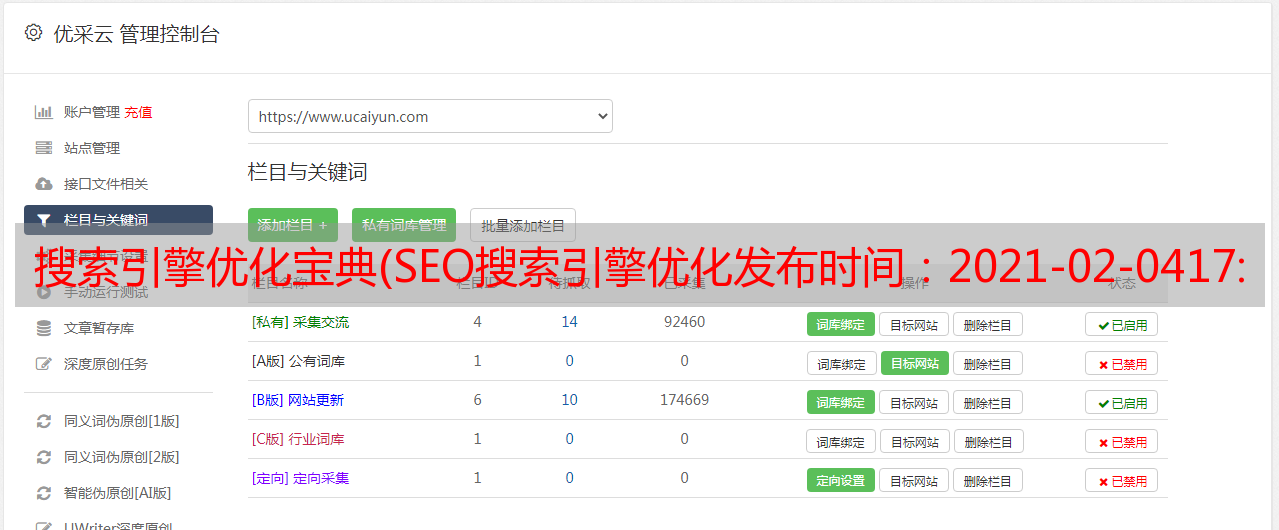Screen dimensions: 1279x530
Task: Click 删除栏目 in the 网站更新 row
Action: tap(987, 402)
